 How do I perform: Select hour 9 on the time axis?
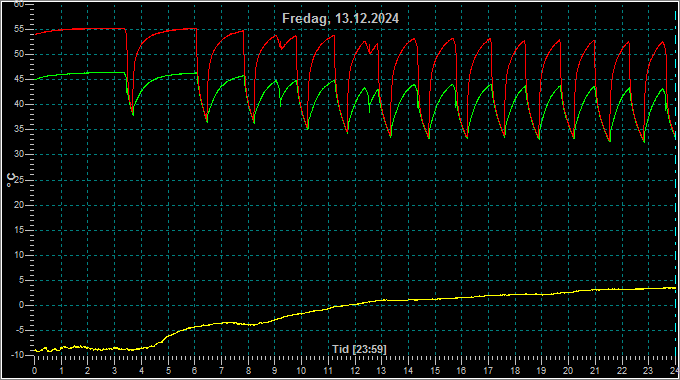pyautogui.click(x=275, y=371)
